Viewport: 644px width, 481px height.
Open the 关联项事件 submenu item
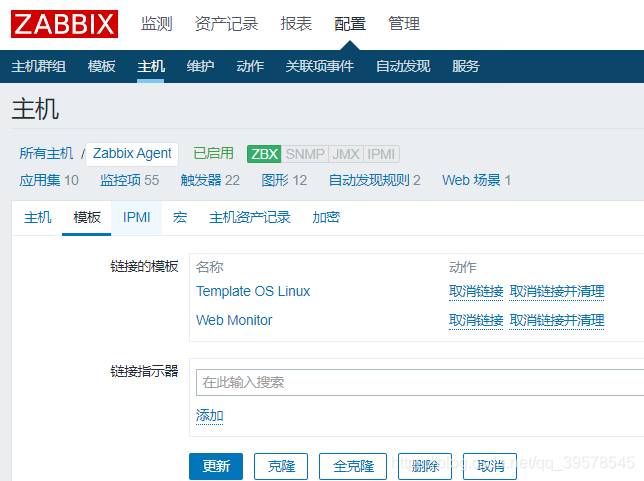[320, 66]
